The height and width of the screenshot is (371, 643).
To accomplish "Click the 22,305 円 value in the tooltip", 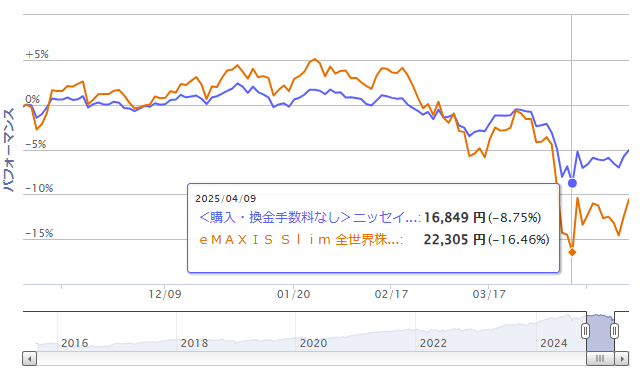I will pyautogui.click(x=454, y=239).
